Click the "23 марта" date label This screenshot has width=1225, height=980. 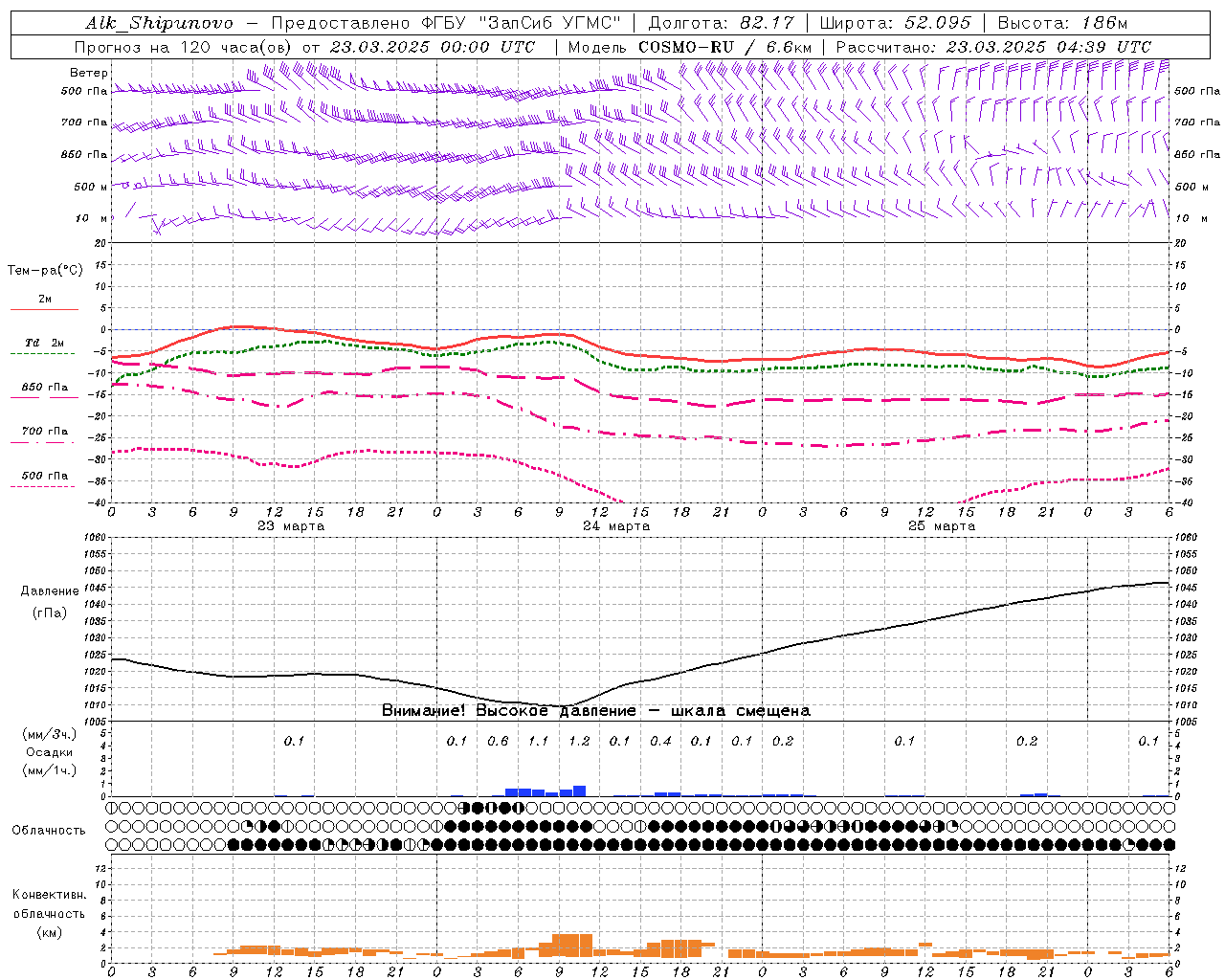tap(291, 526)
